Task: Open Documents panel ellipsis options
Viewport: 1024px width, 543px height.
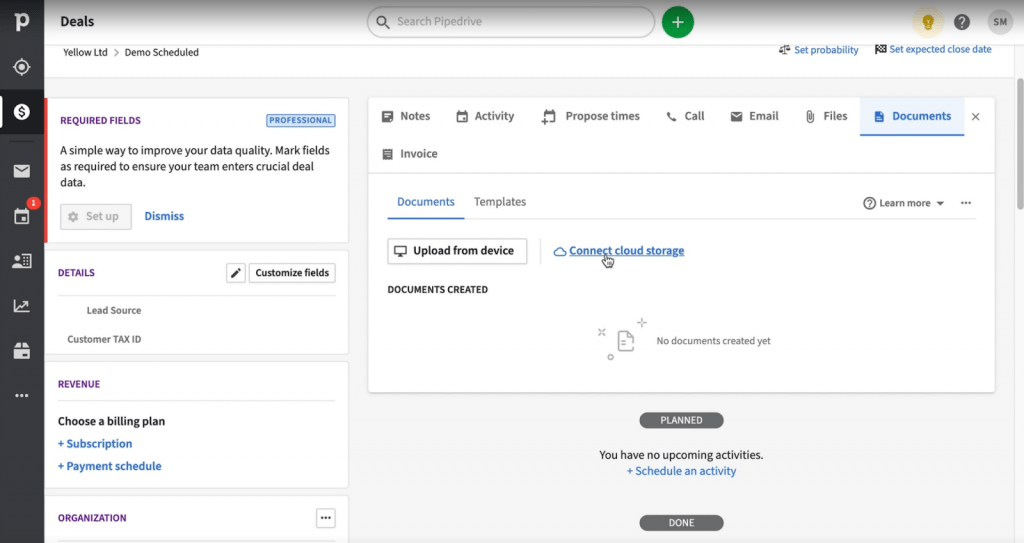Action: [x=966, y=203]
